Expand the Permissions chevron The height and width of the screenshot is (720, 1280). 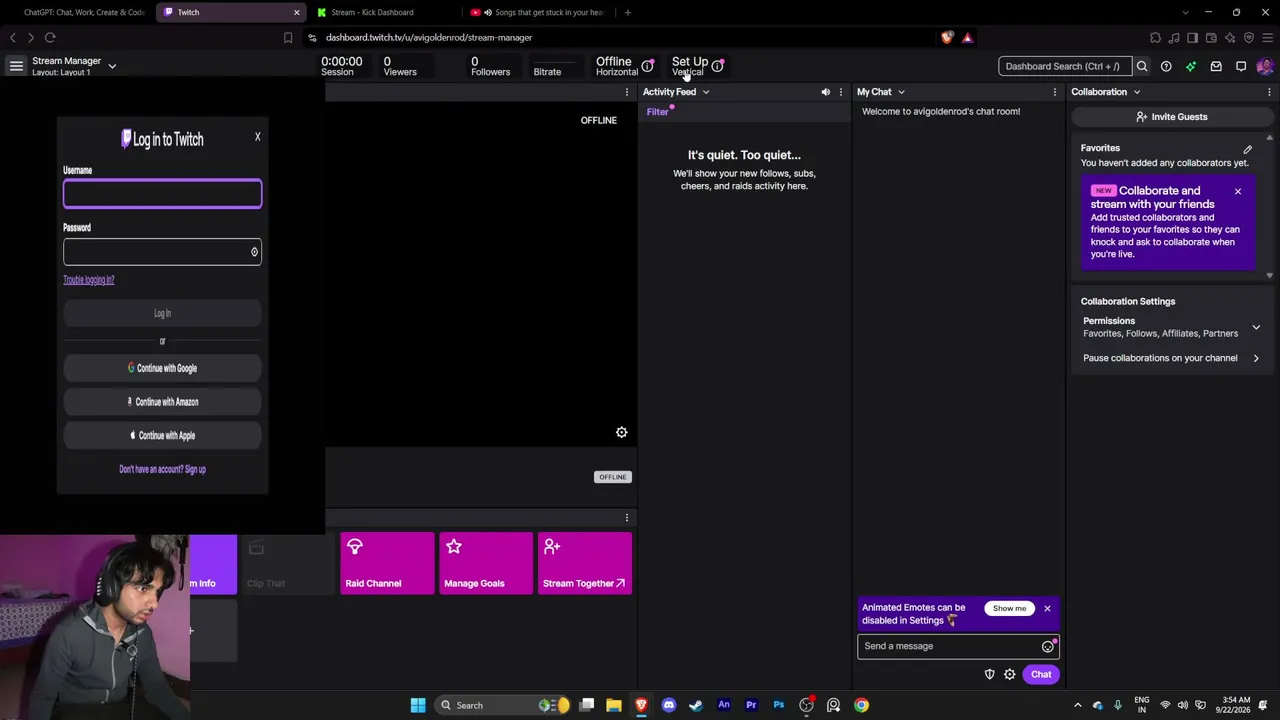(x=1256, y=327)
